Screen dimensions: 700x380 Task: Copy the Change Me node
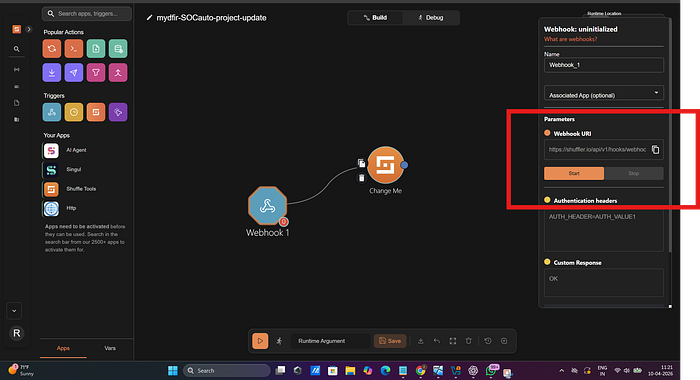click(x=362, y=163)
